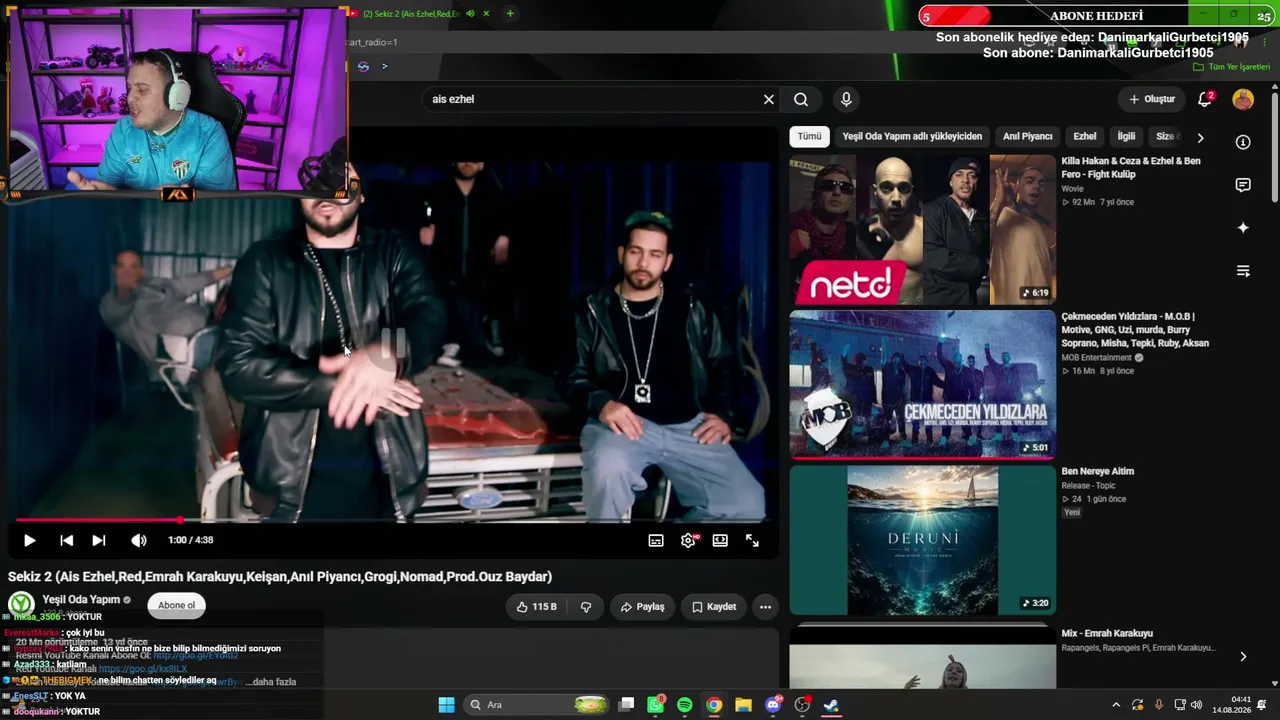1280x720 pixels.
Task: Select the Anıl Piyancı filter chip
Action: click(x=1028, y=136)
